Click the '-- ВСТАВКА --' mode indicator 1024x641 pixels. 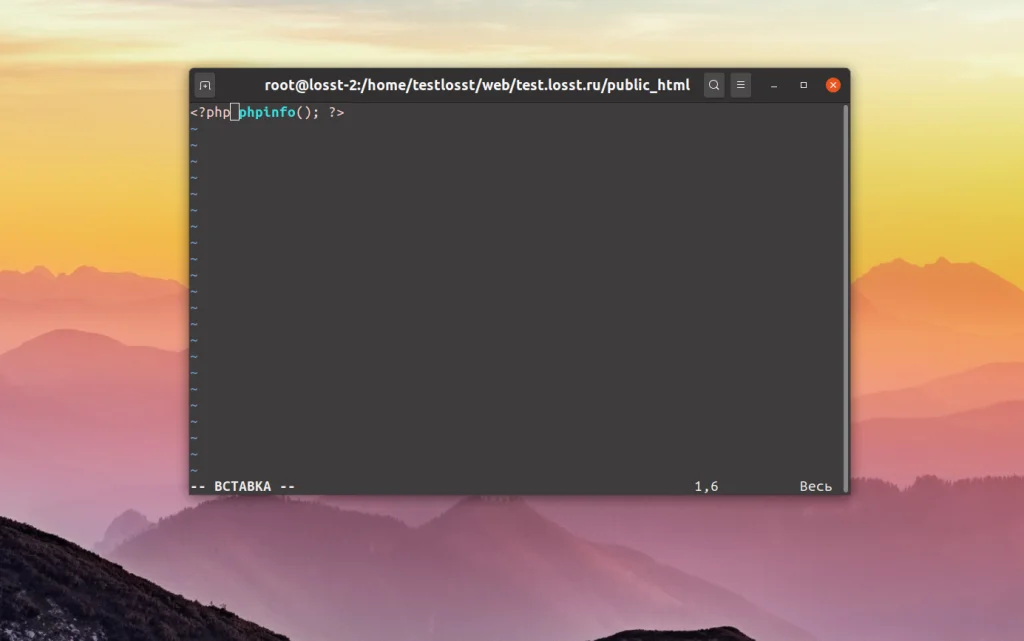click(x=242, y=486)
